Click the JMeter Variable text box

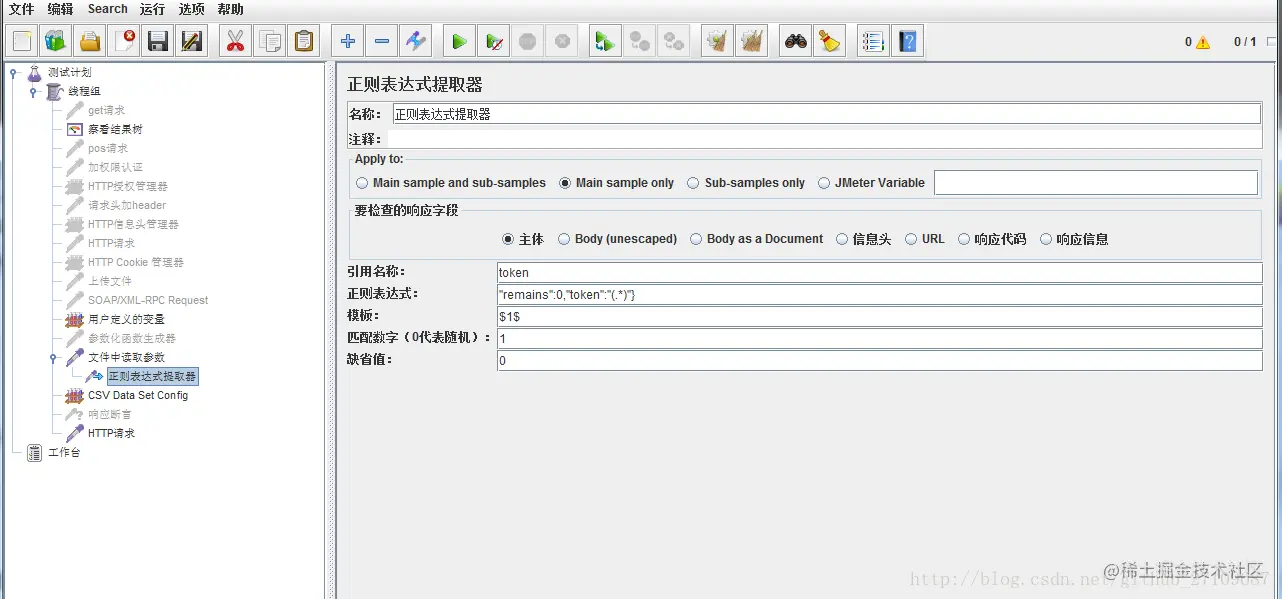[x=1095, y=182]
